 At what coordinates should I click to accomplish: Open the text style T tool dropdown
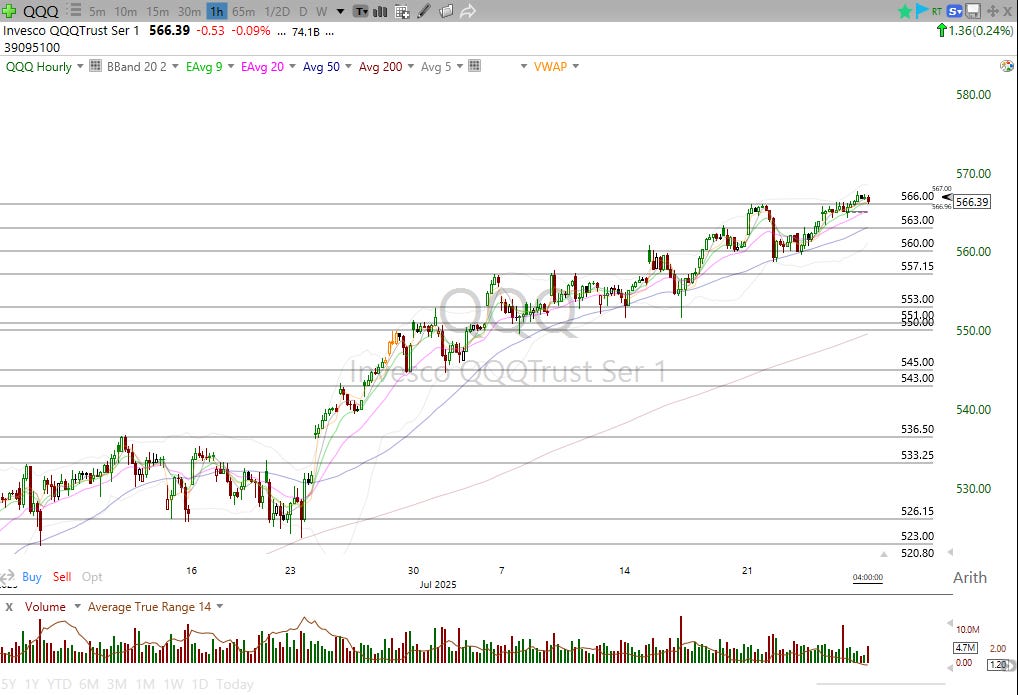point(361,11)
